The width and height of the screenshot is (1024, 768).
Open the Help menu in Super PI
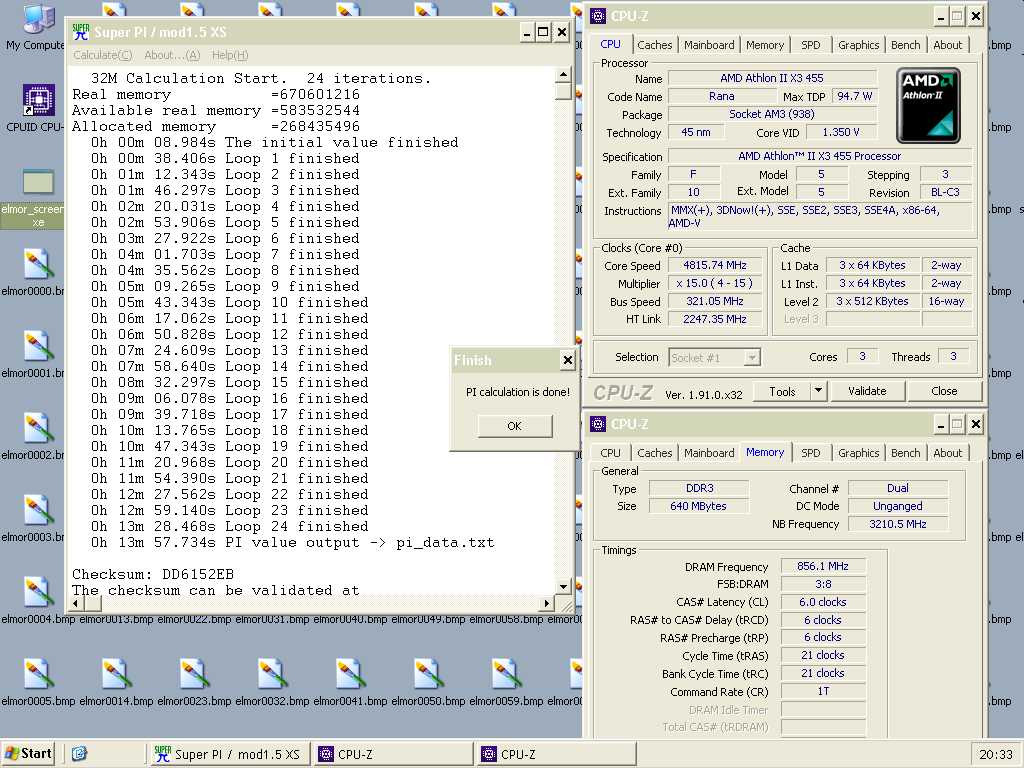[230, 56]
